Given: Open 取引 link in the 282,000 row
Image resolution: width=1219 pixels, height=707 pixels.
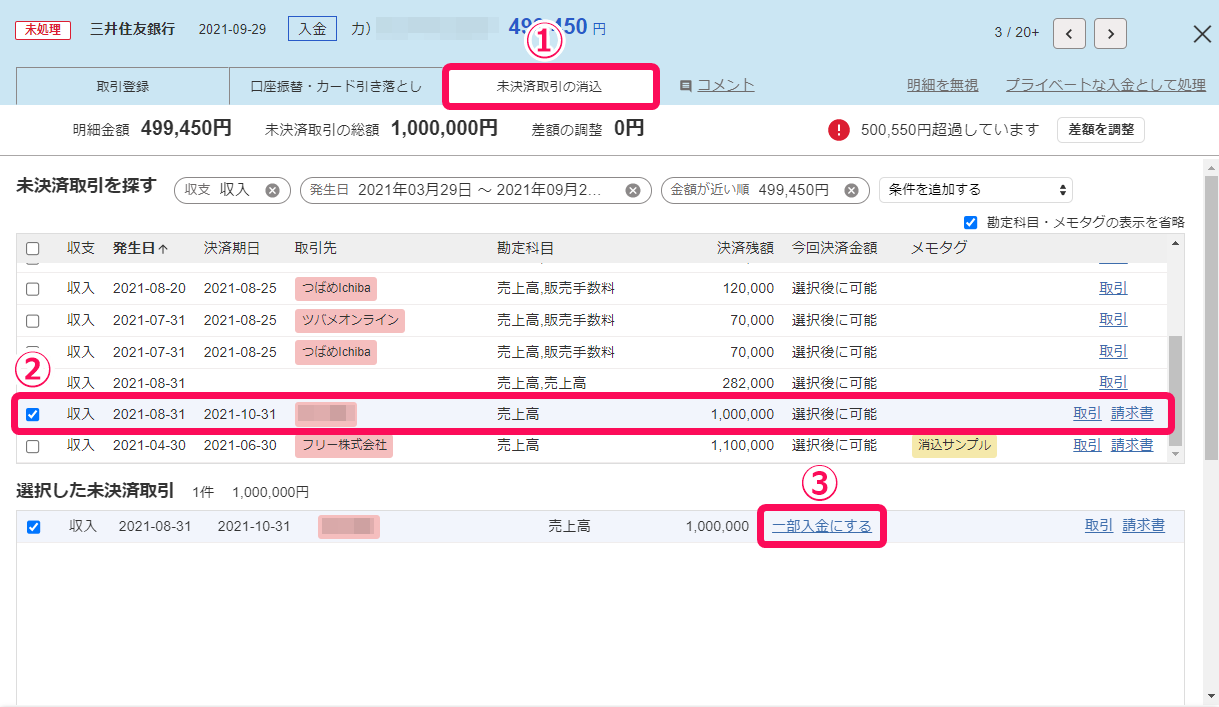Looking at the screenshot, I should [1113, 382].
